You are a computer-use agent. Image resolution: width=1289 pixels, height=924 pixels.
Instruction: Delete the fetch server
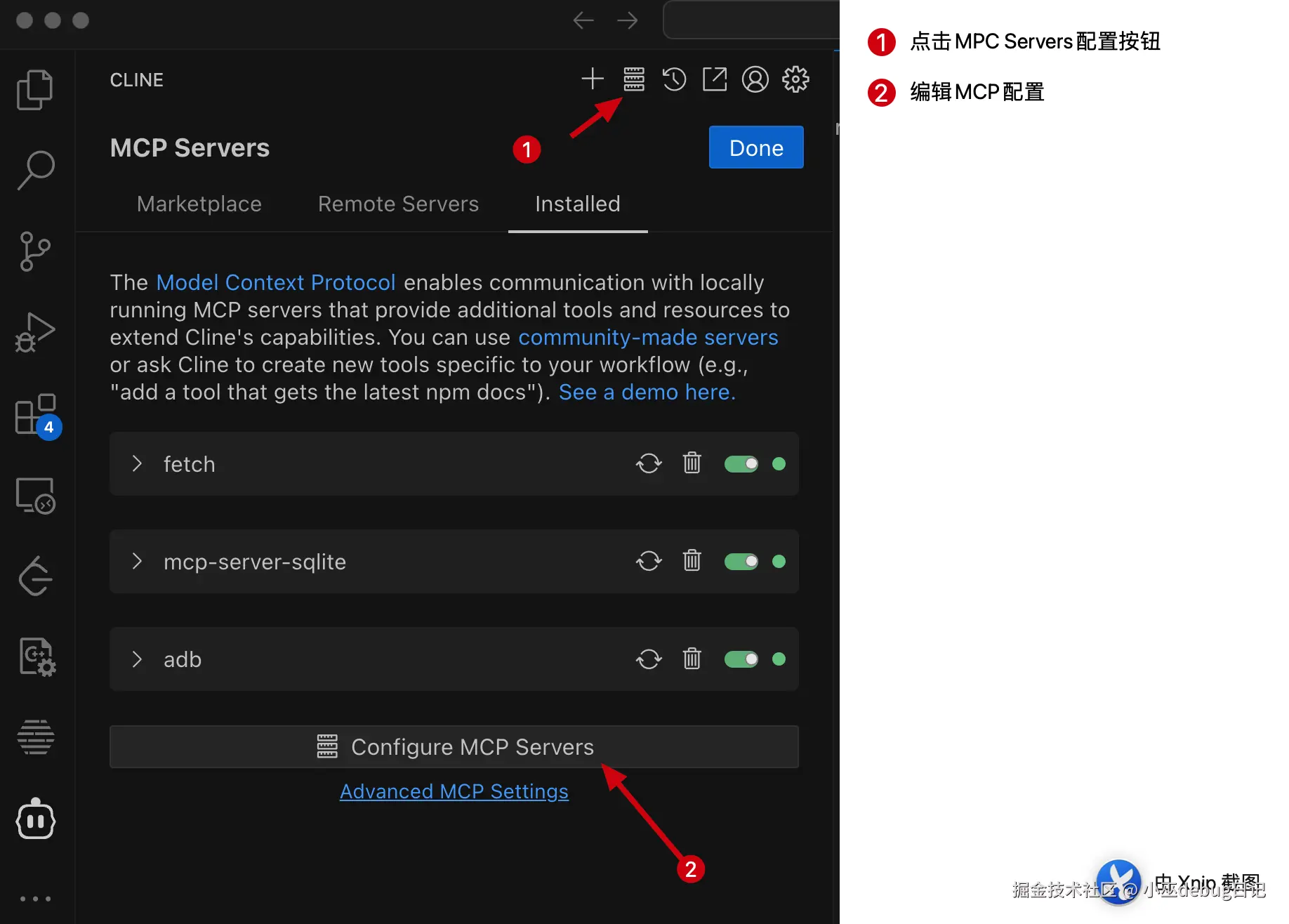(x=692, y=463)
